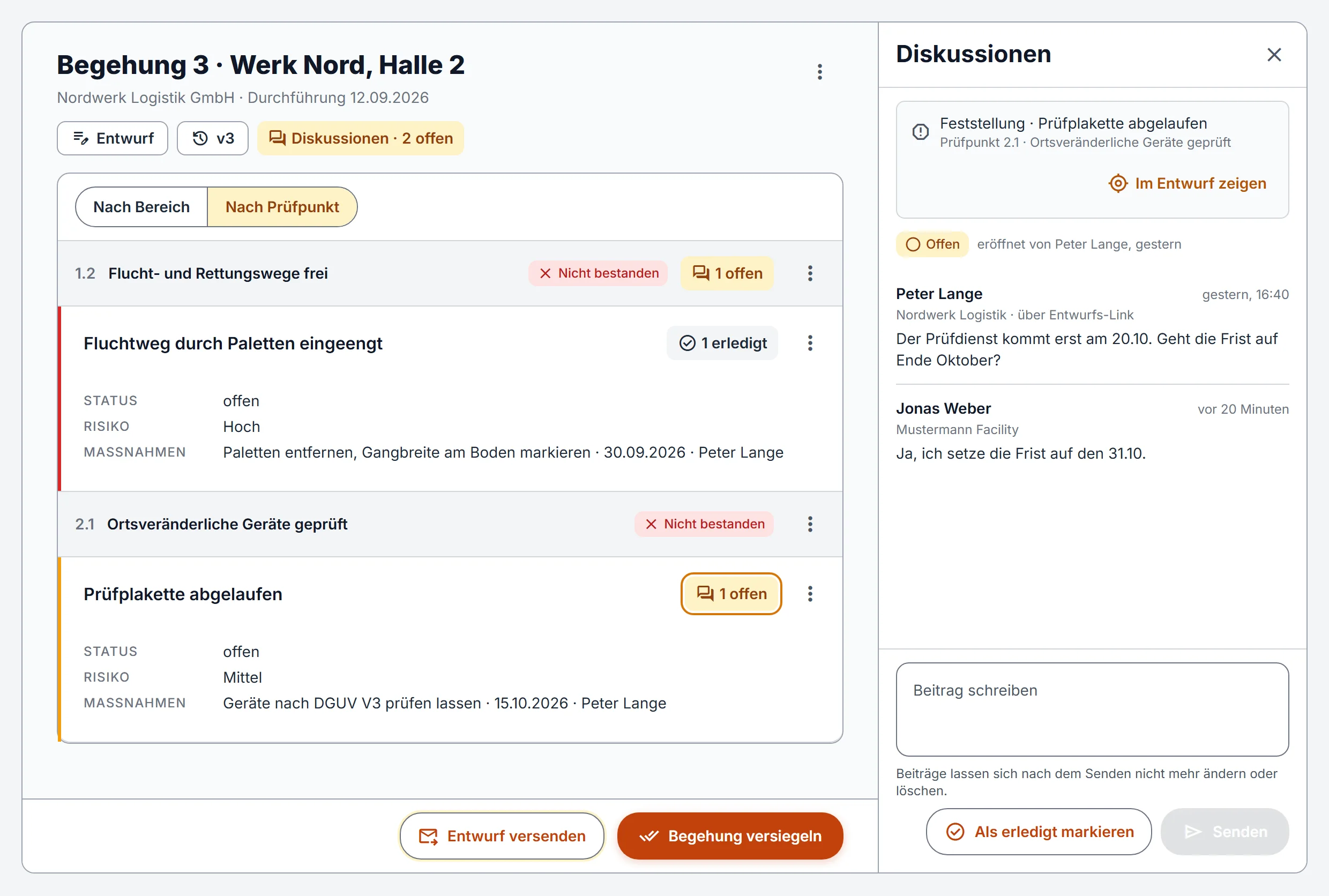Image resolution: width=1329 pixels, height=896 pixels.
Task: Click the Offen status badge in discussion
Action: (x=932, y=244)
